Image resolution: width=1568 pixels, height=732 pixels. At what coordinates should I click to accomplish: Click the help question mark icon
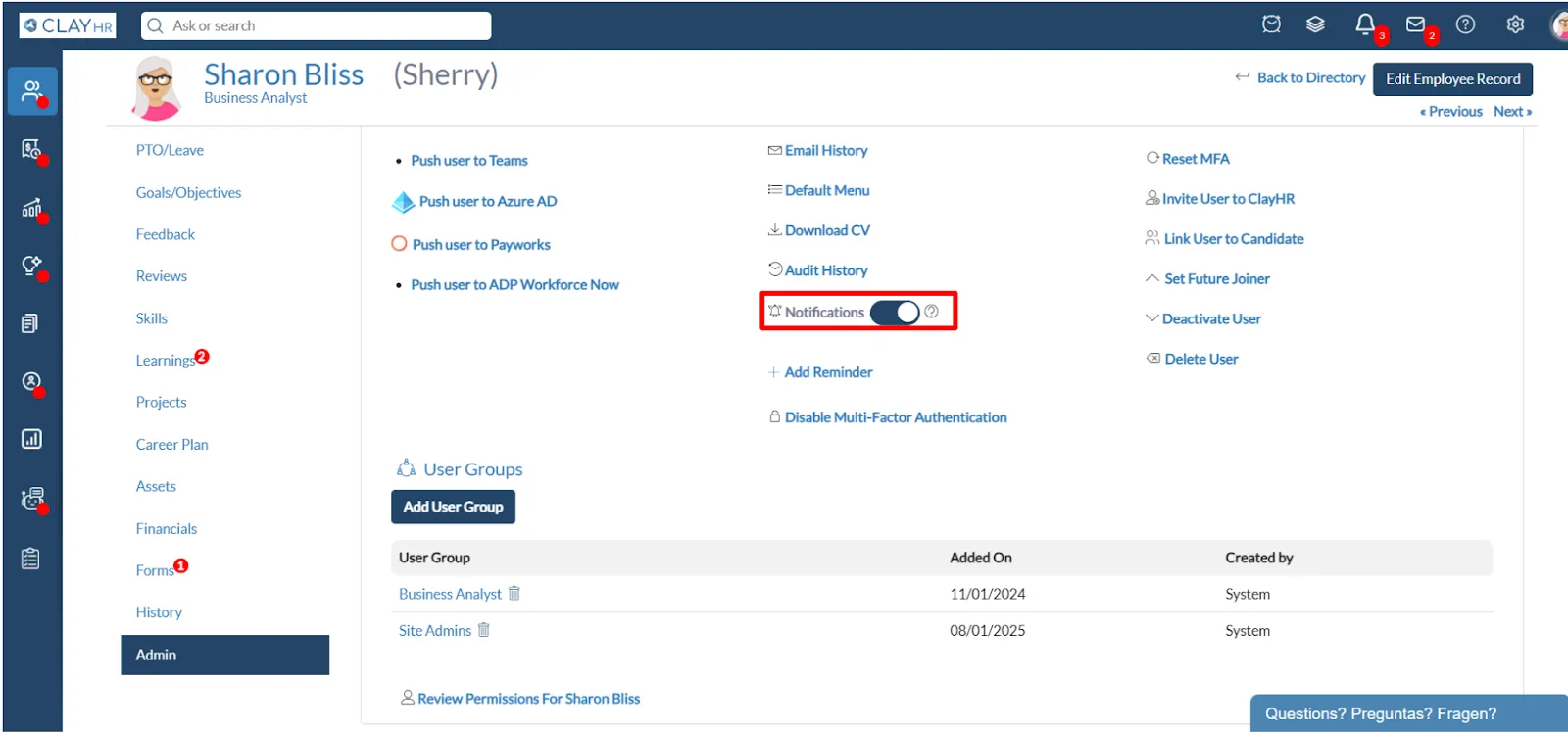1465,24
